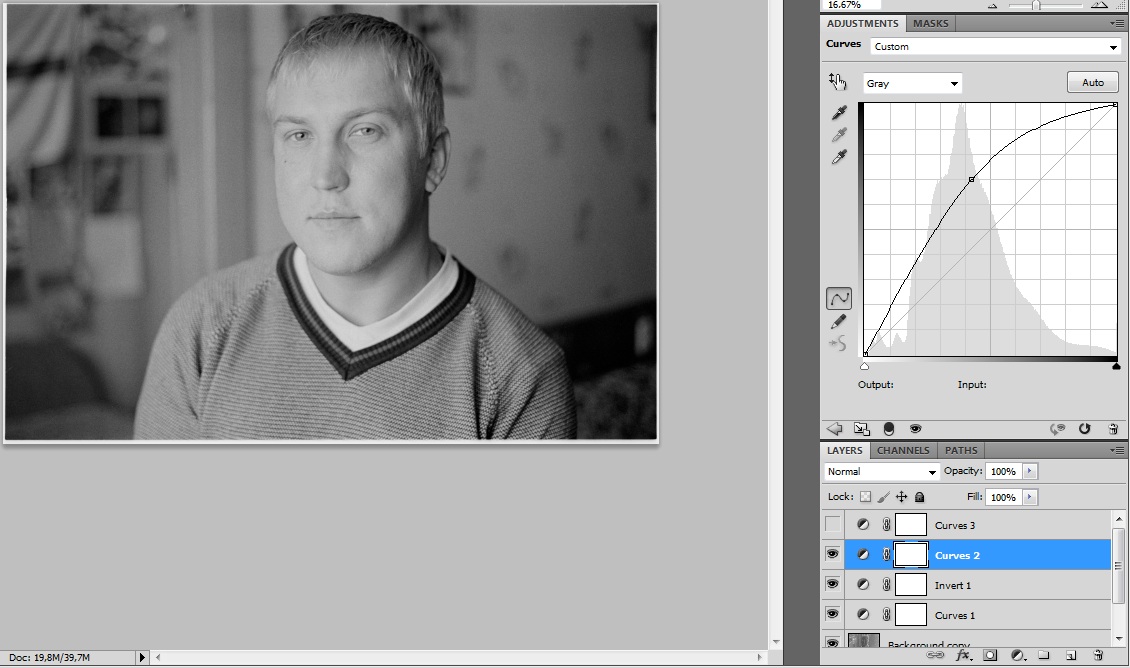
Task: Click the reset adjustment defaults icon
Action: [x=1085, y=429]
